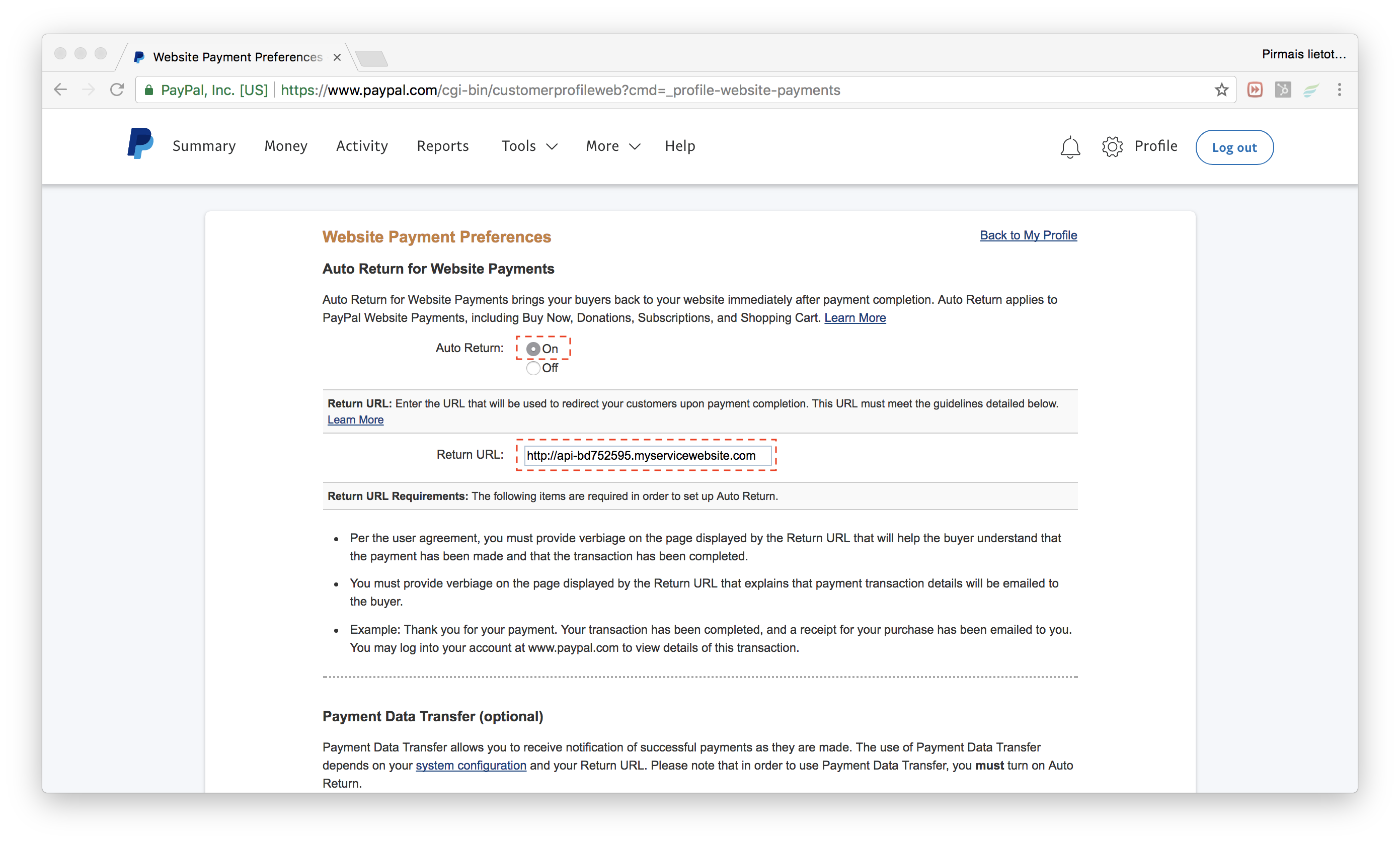1400x843 pixels.
Task: Click the Log out button
Action: [1234, 147]
